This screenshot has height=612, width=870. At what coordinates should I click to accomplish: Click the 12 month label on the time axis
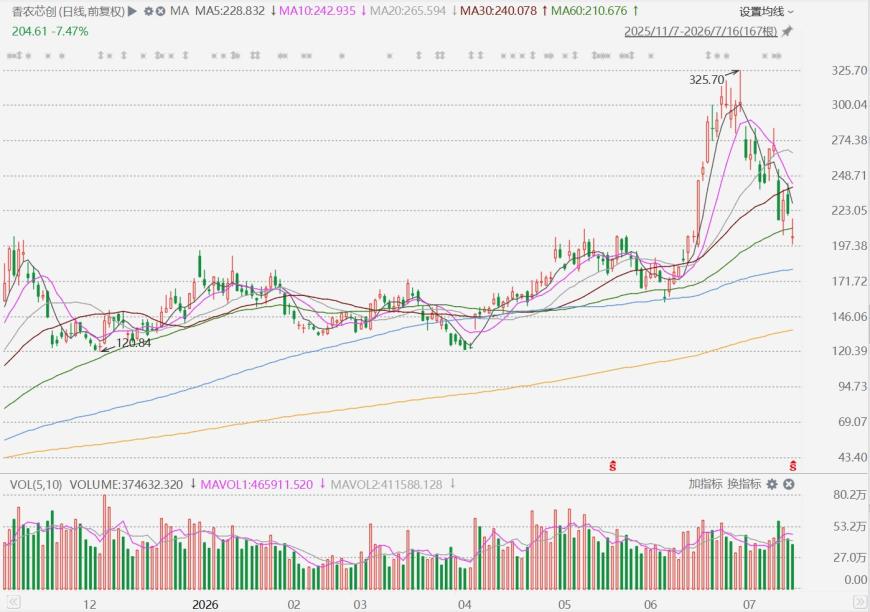(89, 604)
